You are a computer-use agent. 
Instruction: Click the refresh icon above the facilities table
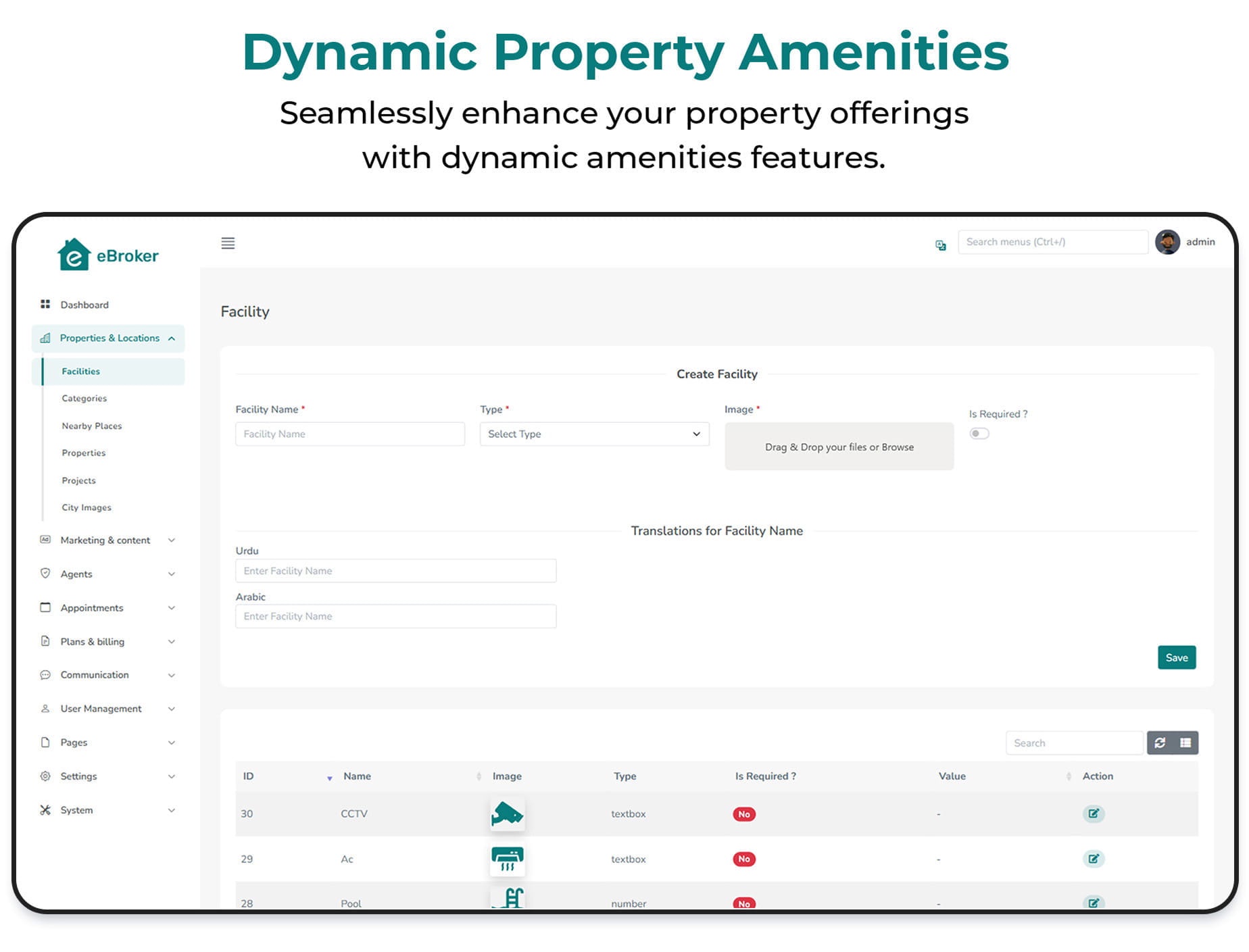tap(1160, 743)
